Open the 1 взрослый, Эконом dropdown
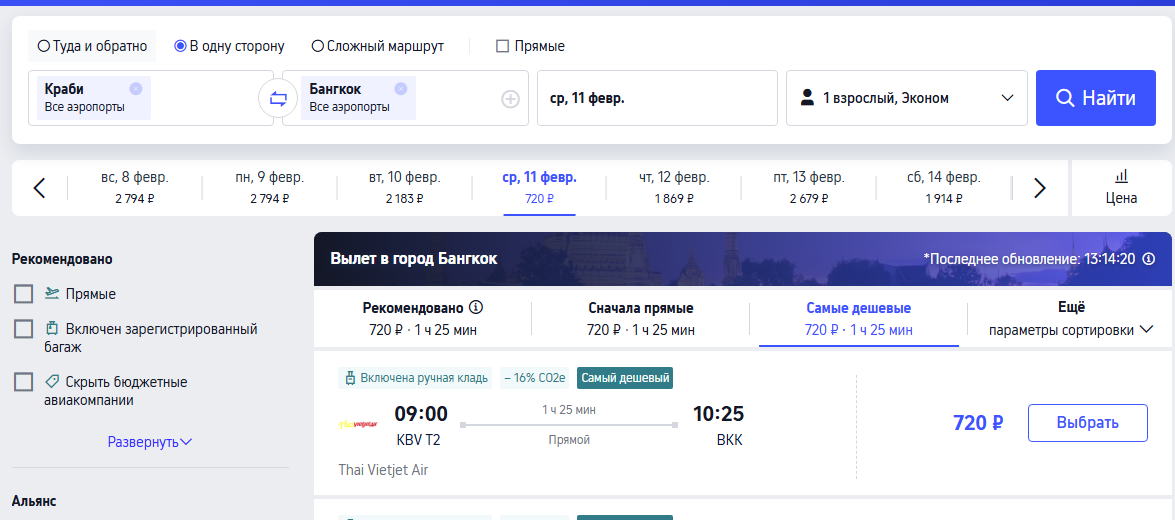The width and height of the screenshot is (1175, 520). point(906,98)
